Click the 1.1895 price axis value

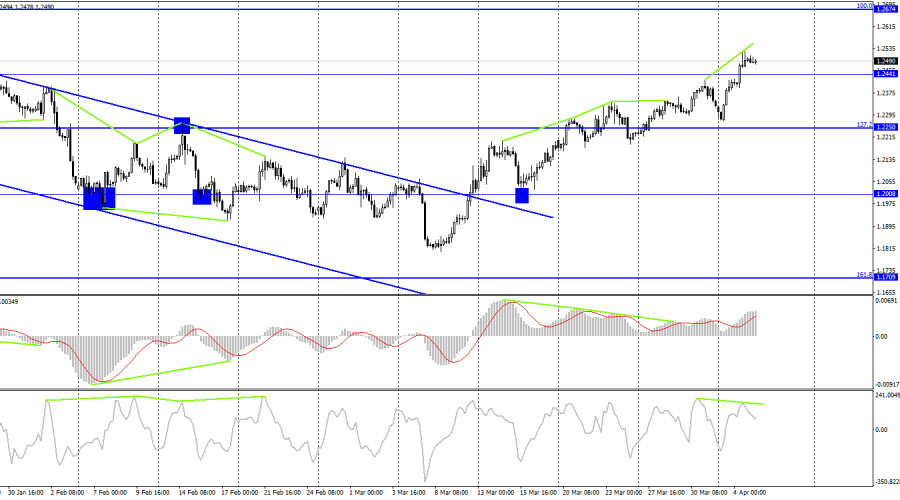point(887,226)
